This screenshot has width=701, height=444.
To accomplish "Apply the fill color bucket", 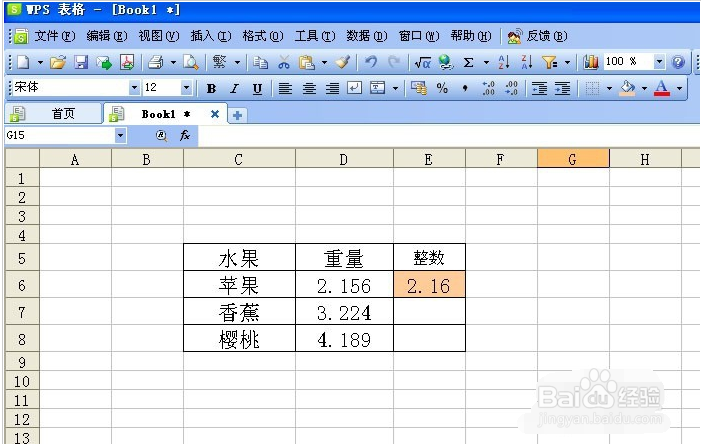I will tap(627, 88).
